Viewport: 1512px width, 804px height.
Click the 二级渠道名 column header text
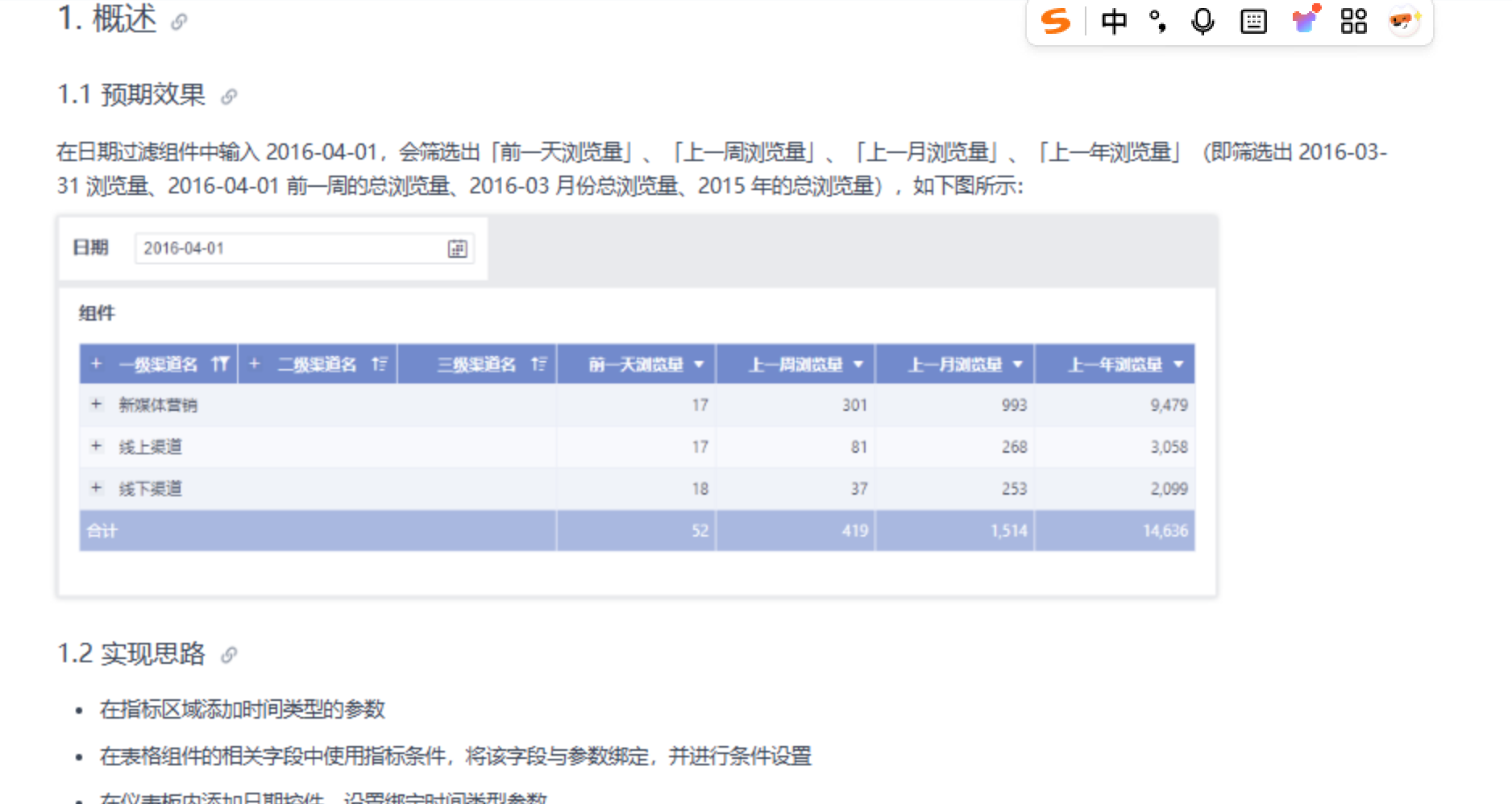tap(318, 365)
